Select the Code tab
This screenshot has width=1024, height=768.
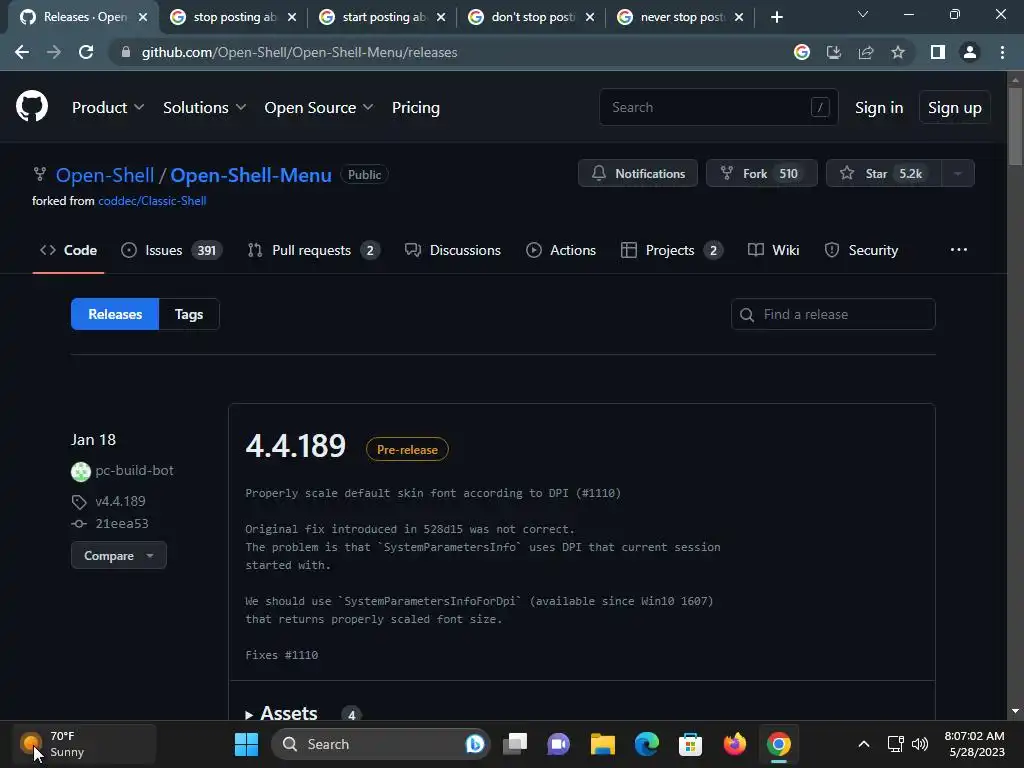(x=69, y=250)
